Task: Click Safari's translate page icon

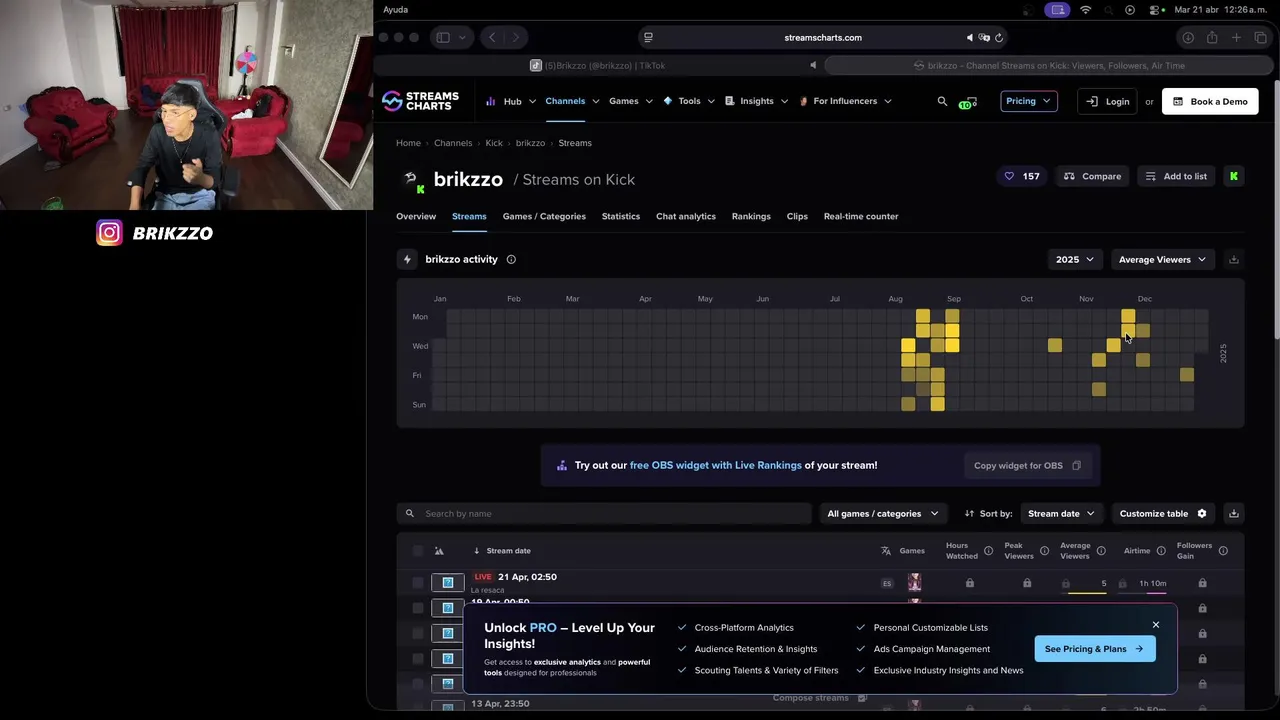Action: (984, 38)
